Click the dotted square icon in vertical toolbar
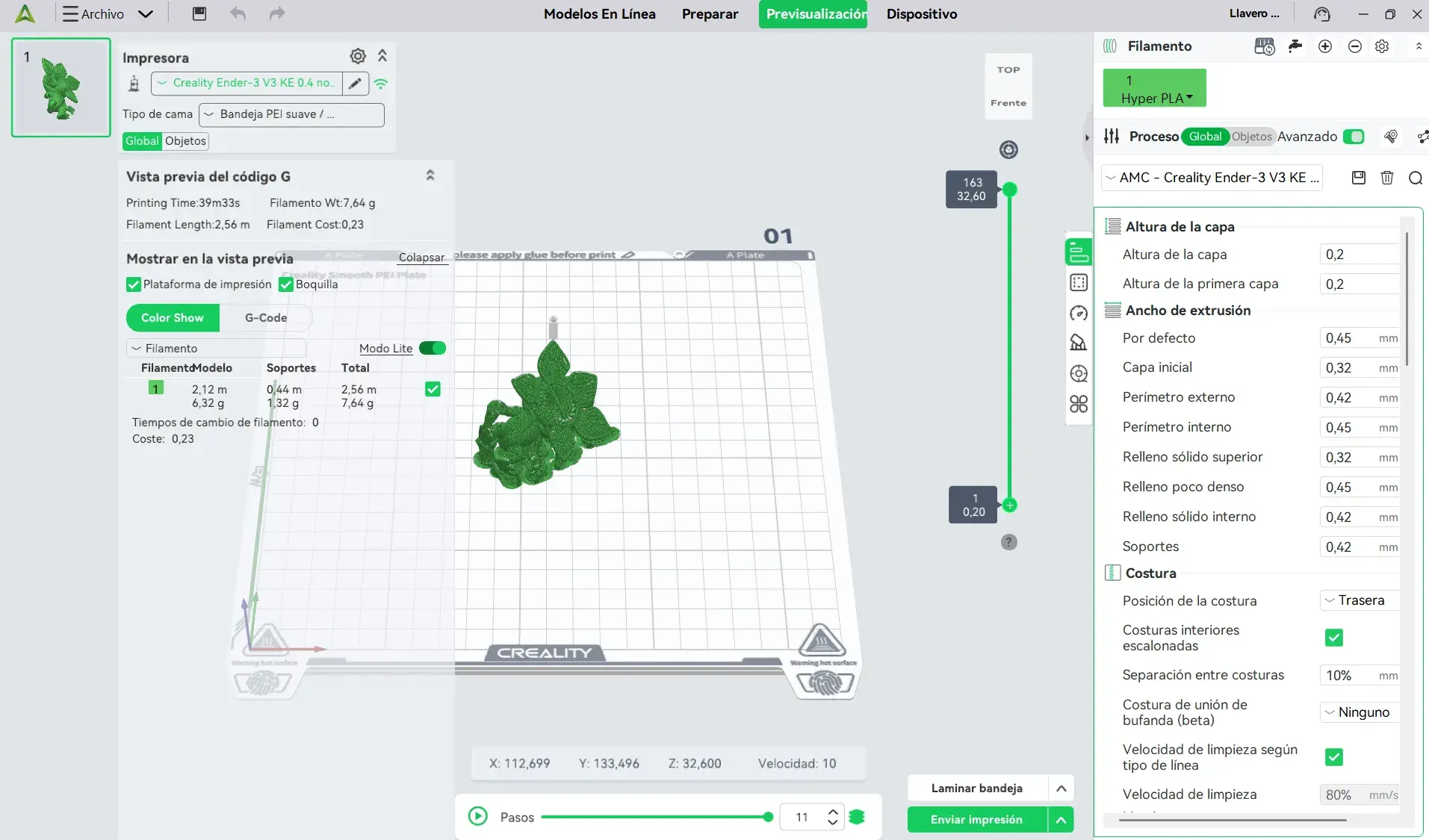 pos(1079,282)
